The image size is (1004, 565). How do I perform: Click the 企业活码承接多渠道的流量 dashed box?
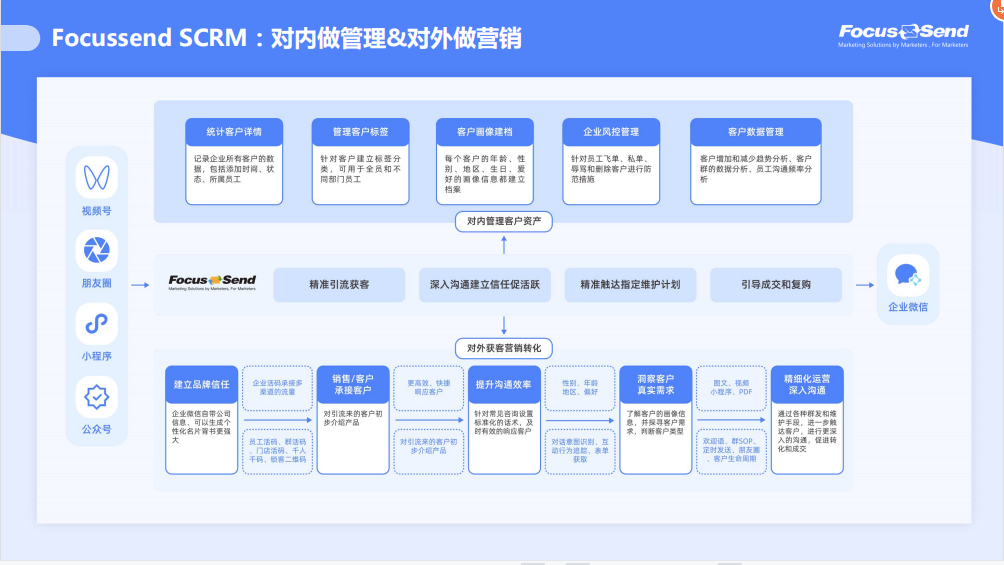(x=277, y=388)
